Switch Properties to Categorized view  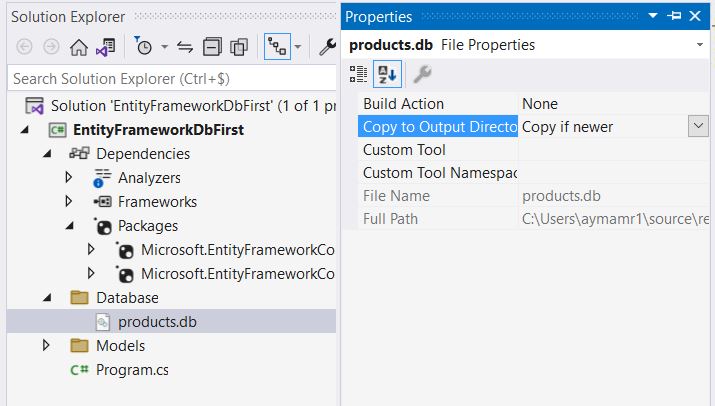[x=359, y=73]
